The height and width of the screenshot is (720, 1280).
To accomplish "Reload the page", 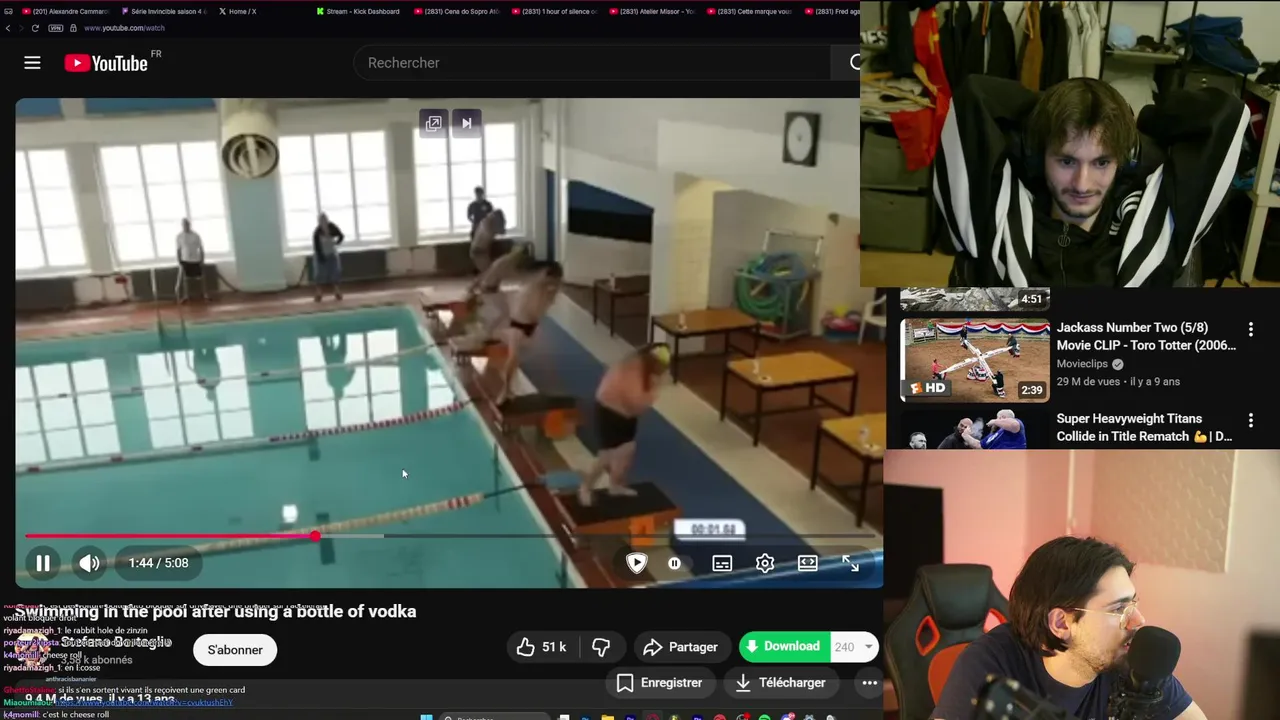I will pos(35,28).
